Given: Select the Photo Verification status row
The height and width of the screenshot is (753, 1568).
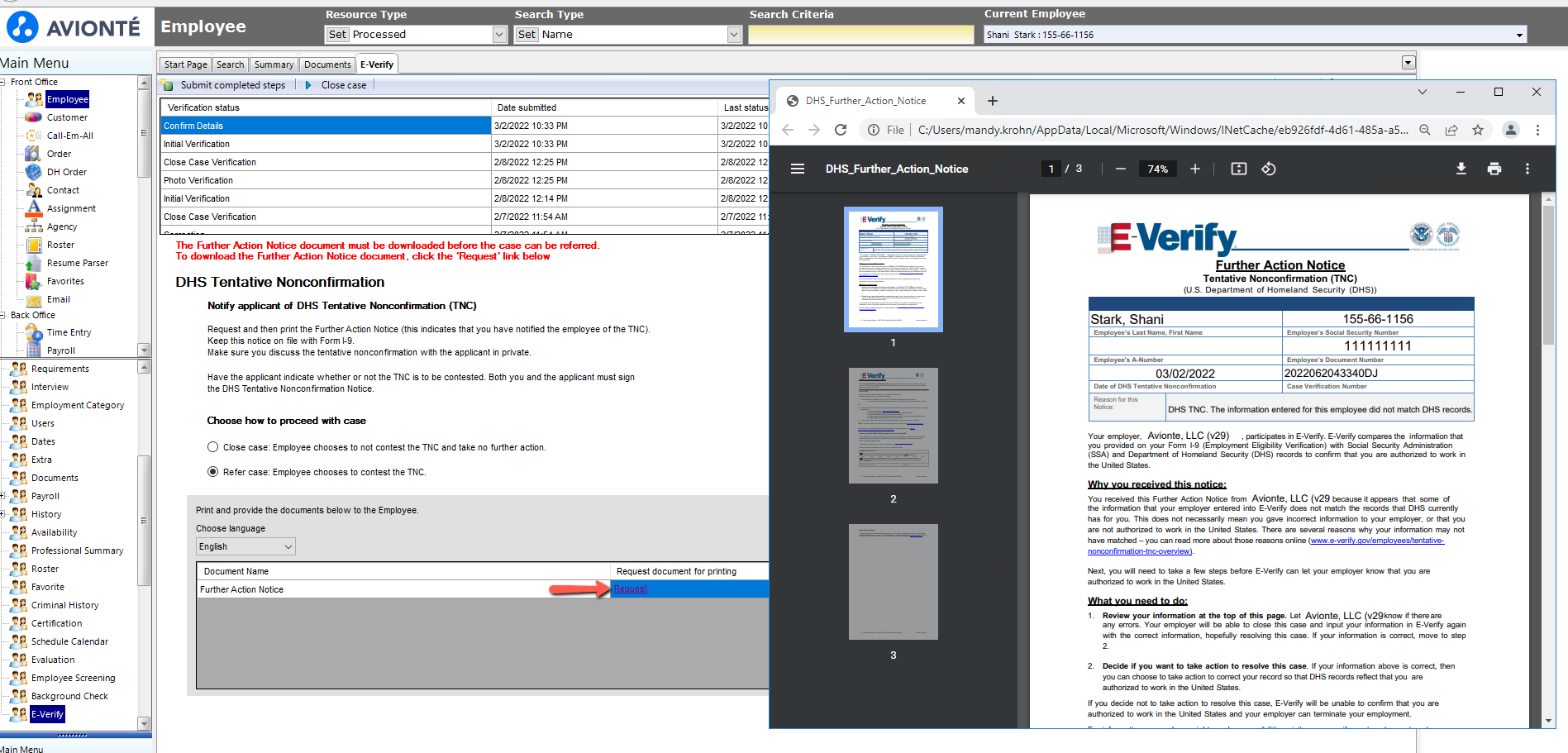Looking at the screenshot, I should click(465, 180).
